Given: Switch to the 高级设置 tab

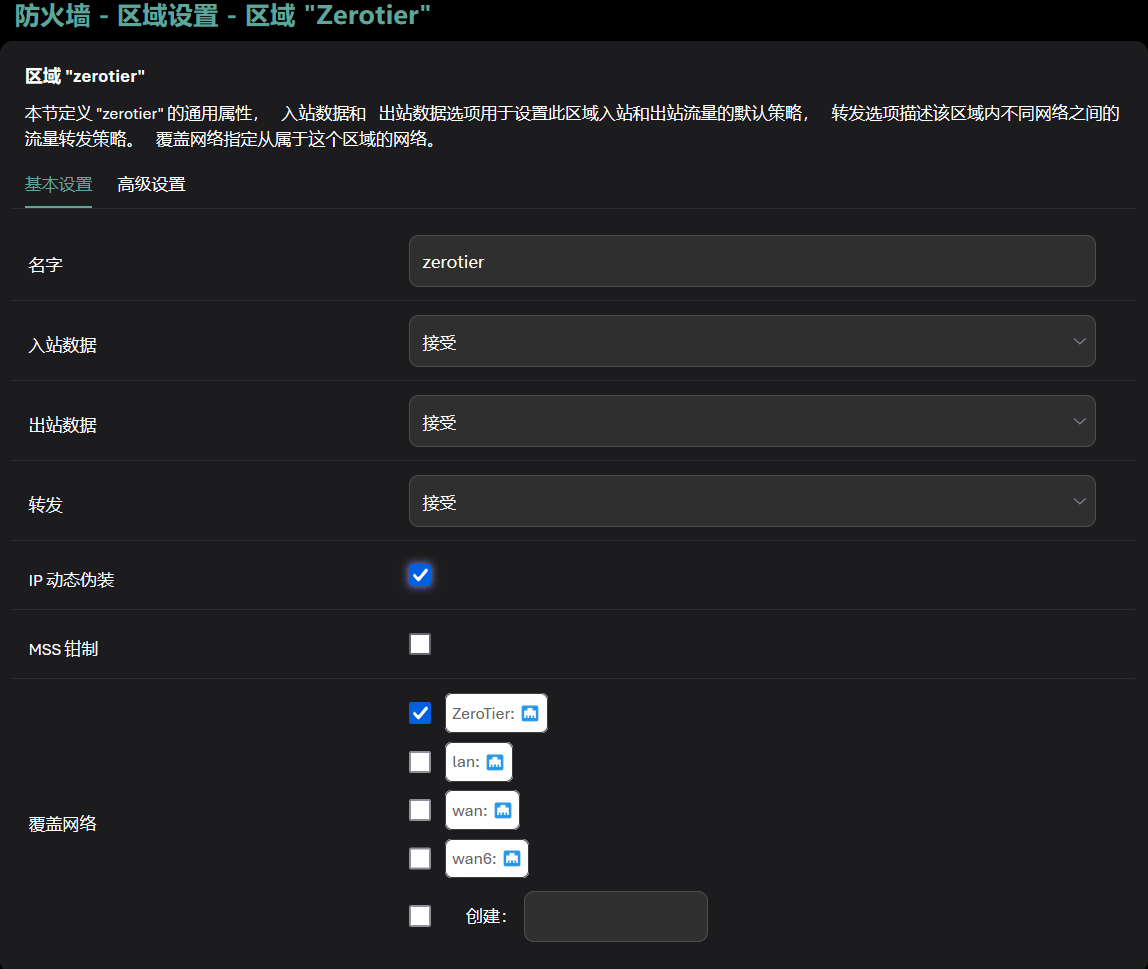Looking at the screenshot, I should coord(151,185).
